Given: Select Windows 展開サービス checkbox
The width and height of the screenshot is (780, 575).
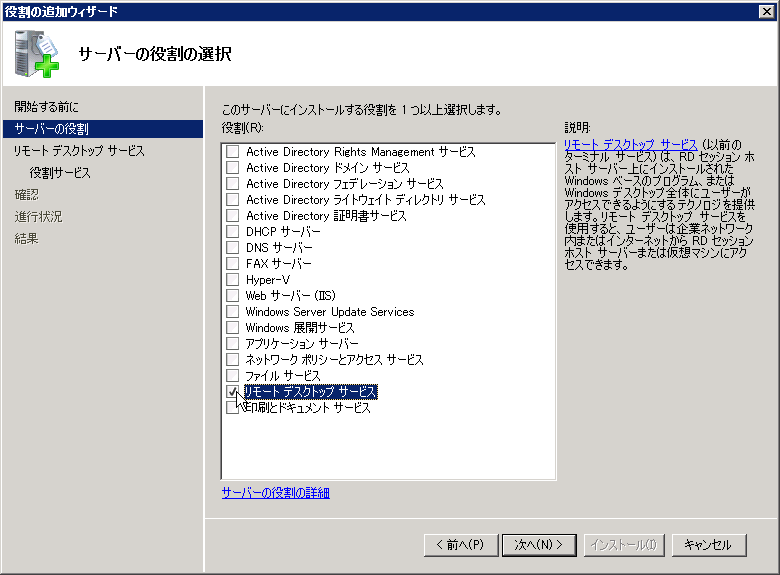Looking at the screenshot, I should [x=232, y=327].
